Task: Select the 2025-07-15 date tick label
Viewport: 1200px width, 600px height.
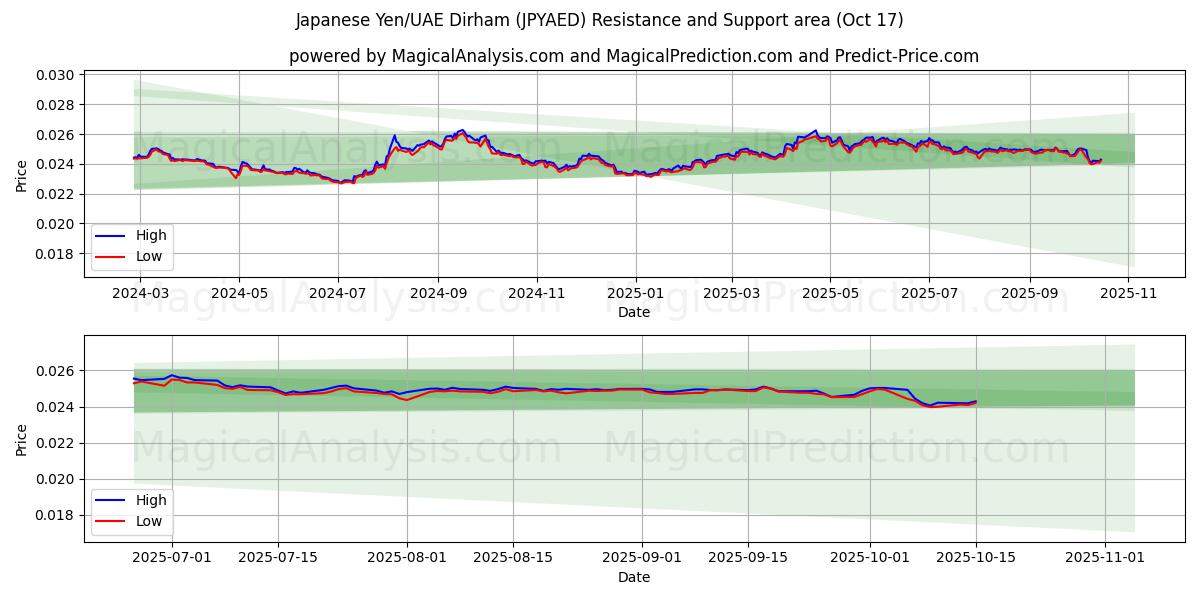Action: coord(277,555)
